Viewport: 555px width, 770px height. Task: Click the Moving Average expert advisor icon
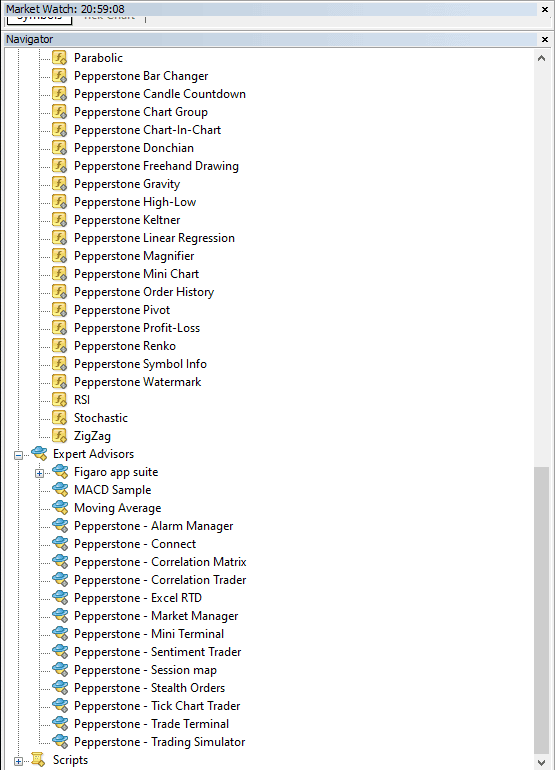pos(60,508)
